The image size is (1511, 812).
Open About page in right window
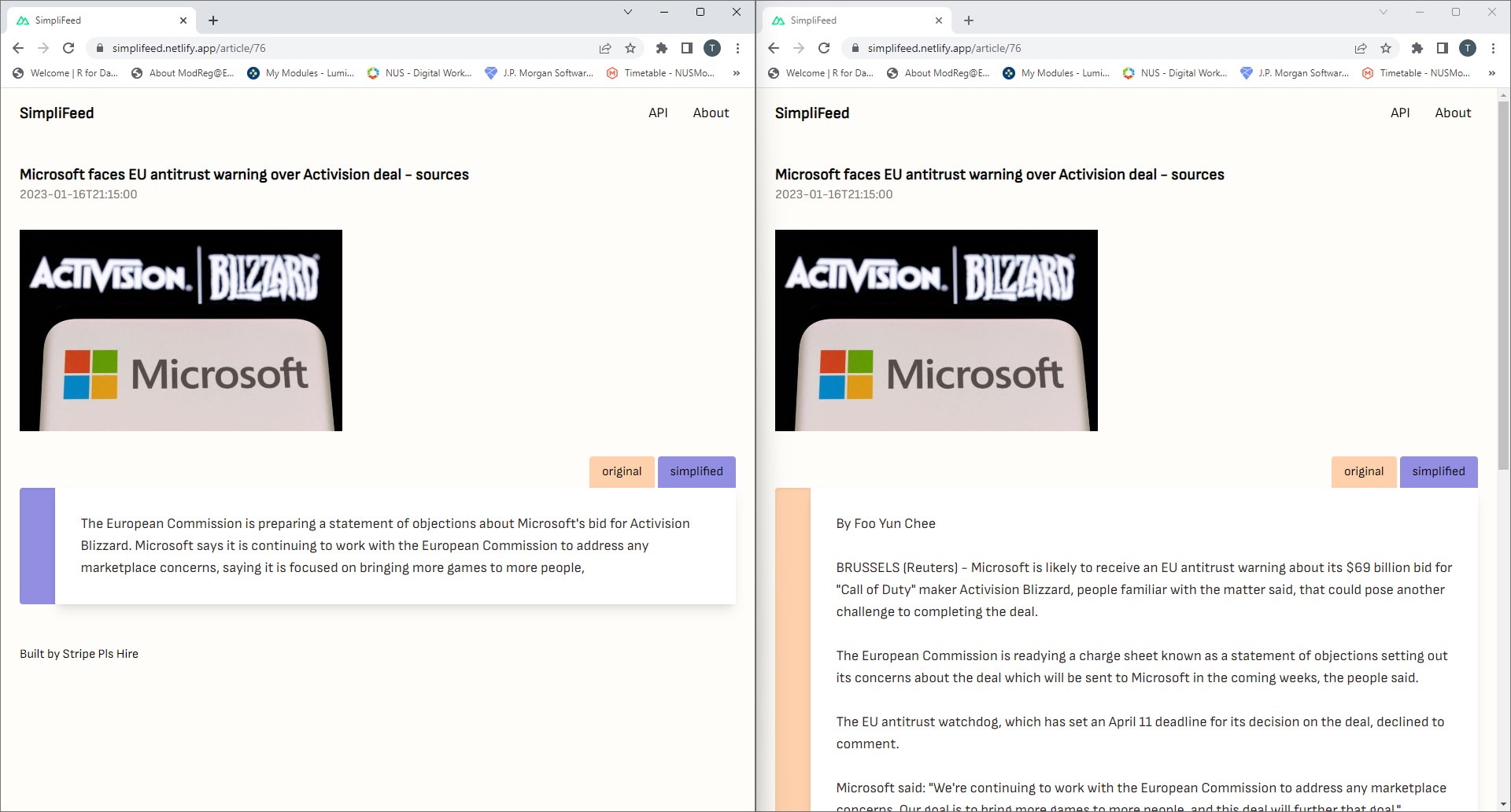pyautogui.click(x=1453, y=113)
